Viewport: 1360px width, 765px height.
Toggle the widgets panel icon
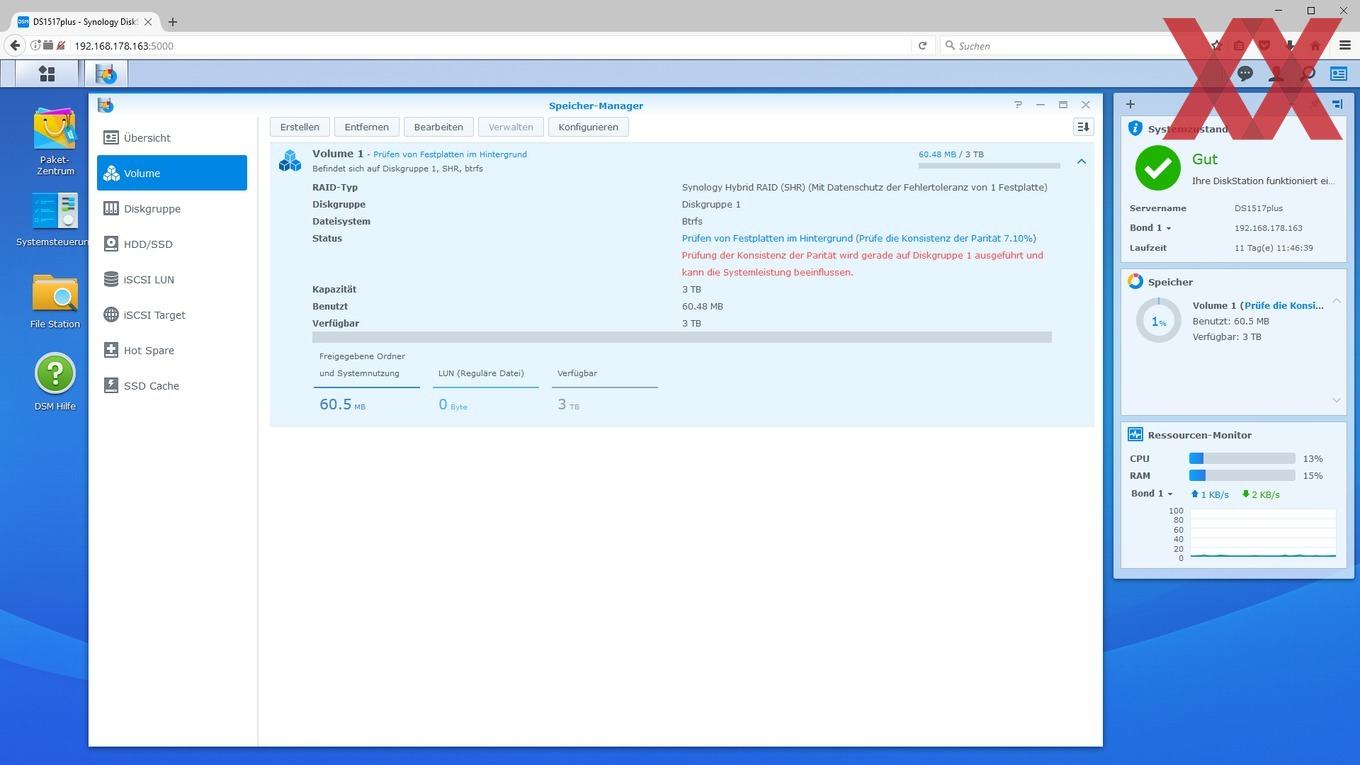click(1338, 73)
